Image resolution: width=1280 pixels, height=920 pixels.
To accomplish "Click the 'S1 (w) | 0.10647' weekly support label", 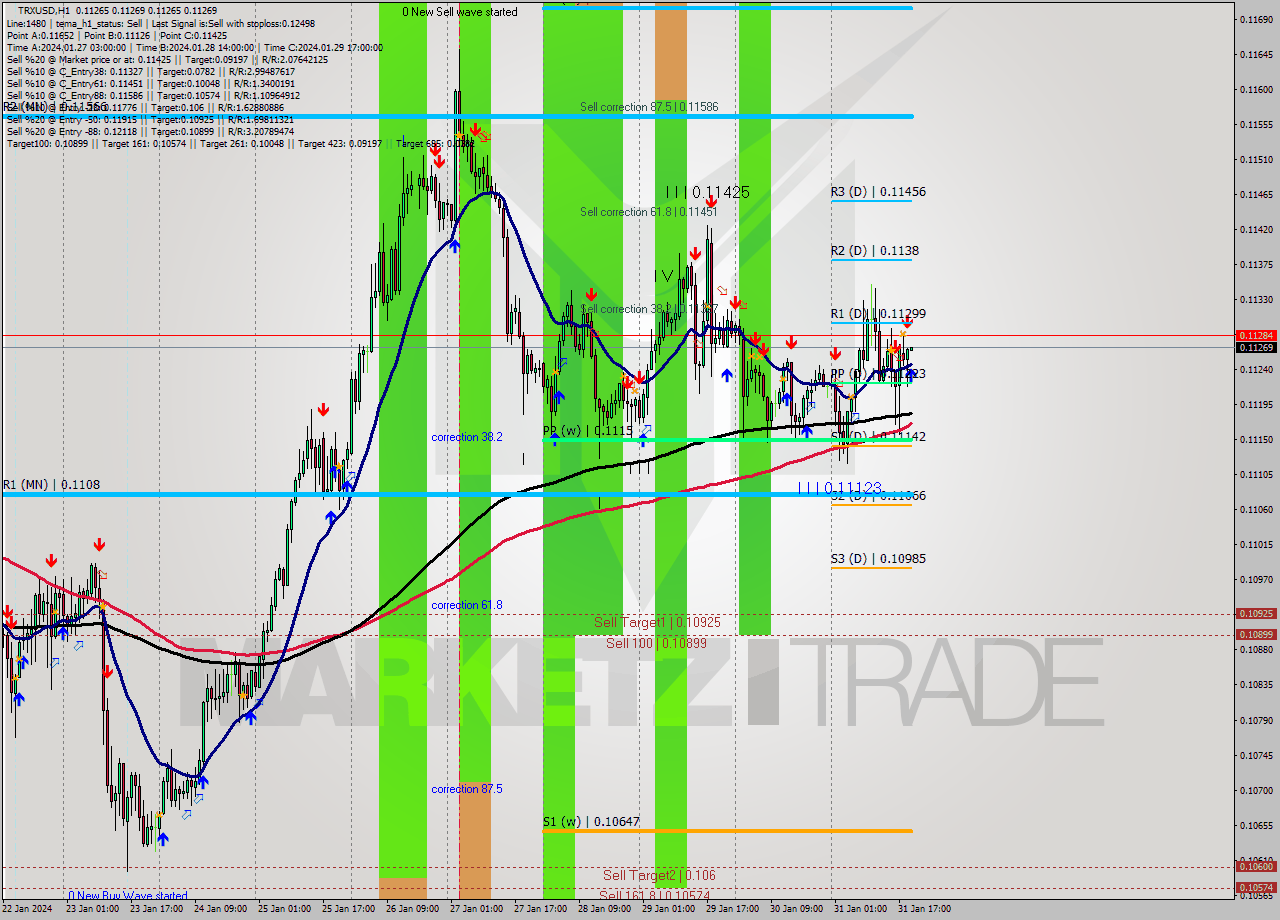I will point(591,821).
